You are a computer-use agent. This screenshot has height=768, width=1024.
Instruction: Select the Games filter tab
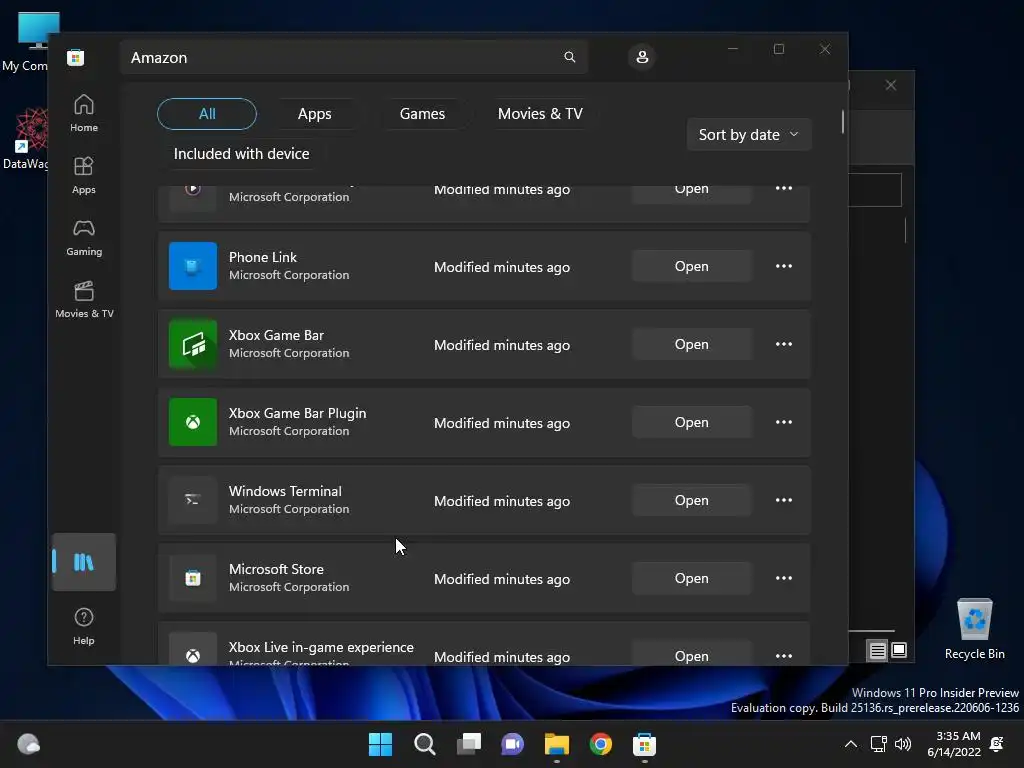(423, 114)
